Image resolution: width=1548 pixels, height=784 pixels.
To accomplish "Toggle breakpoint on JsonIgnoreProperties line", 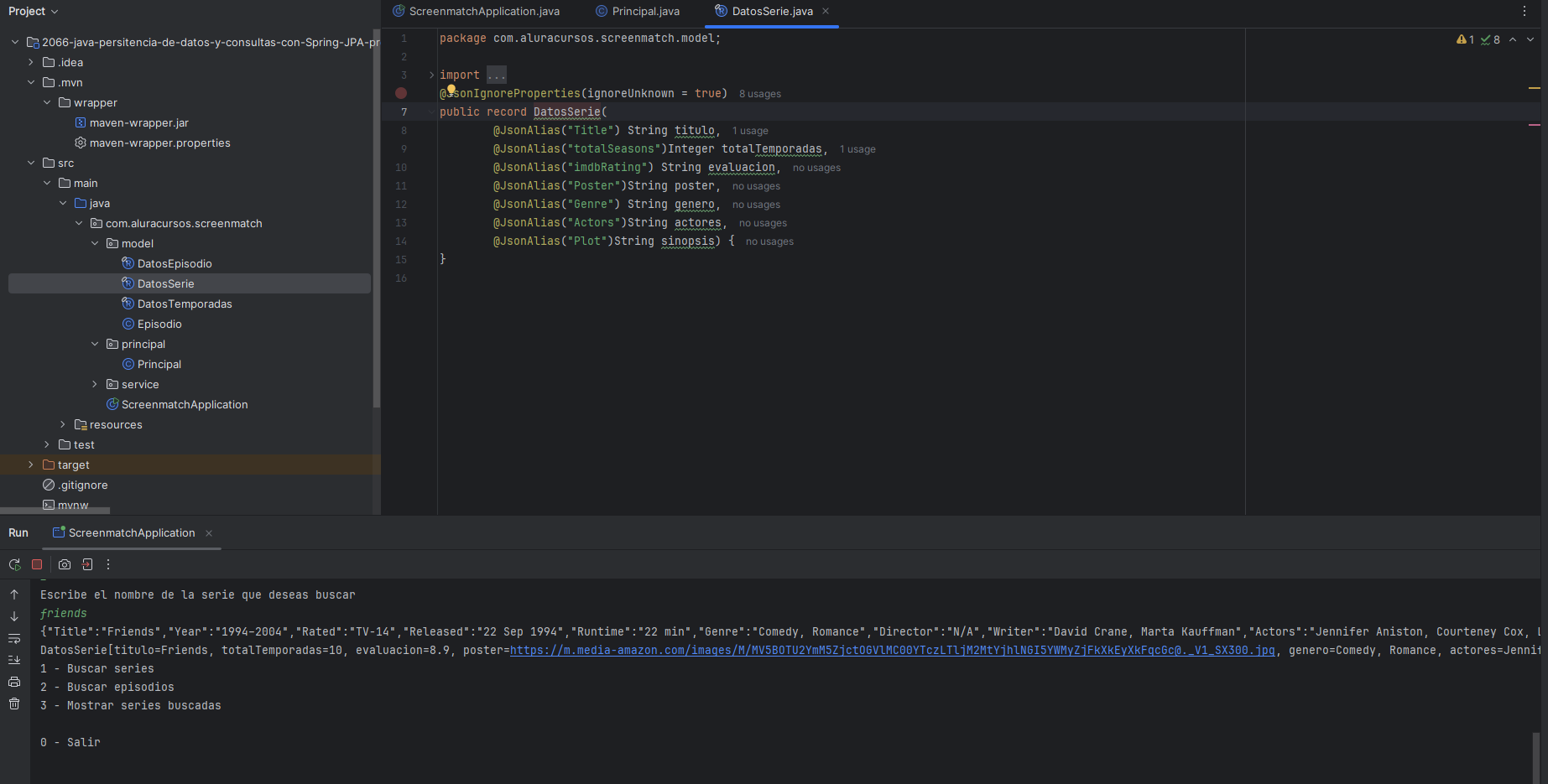I will tap(401, 93).
